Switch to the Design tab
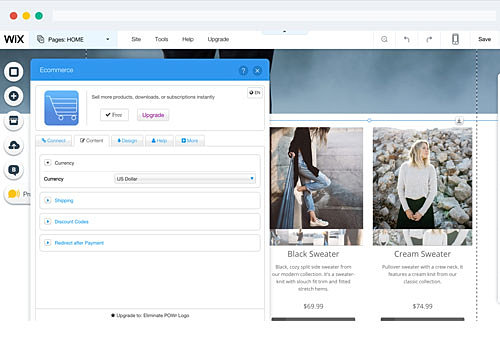Screen dimensions: 500x360 pyautogui.click(x=127, y=141)
